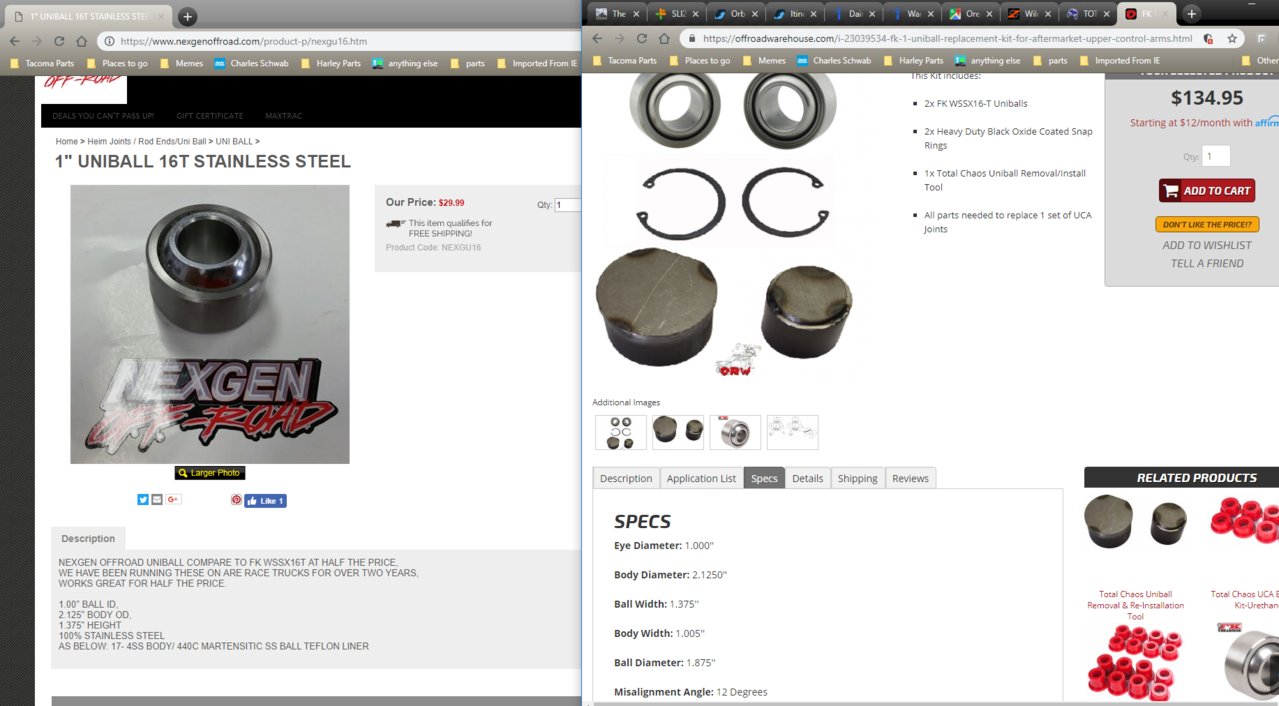
Task: Click Home breadcrumb on Nexgen page
Action: (x=67, y=142)
